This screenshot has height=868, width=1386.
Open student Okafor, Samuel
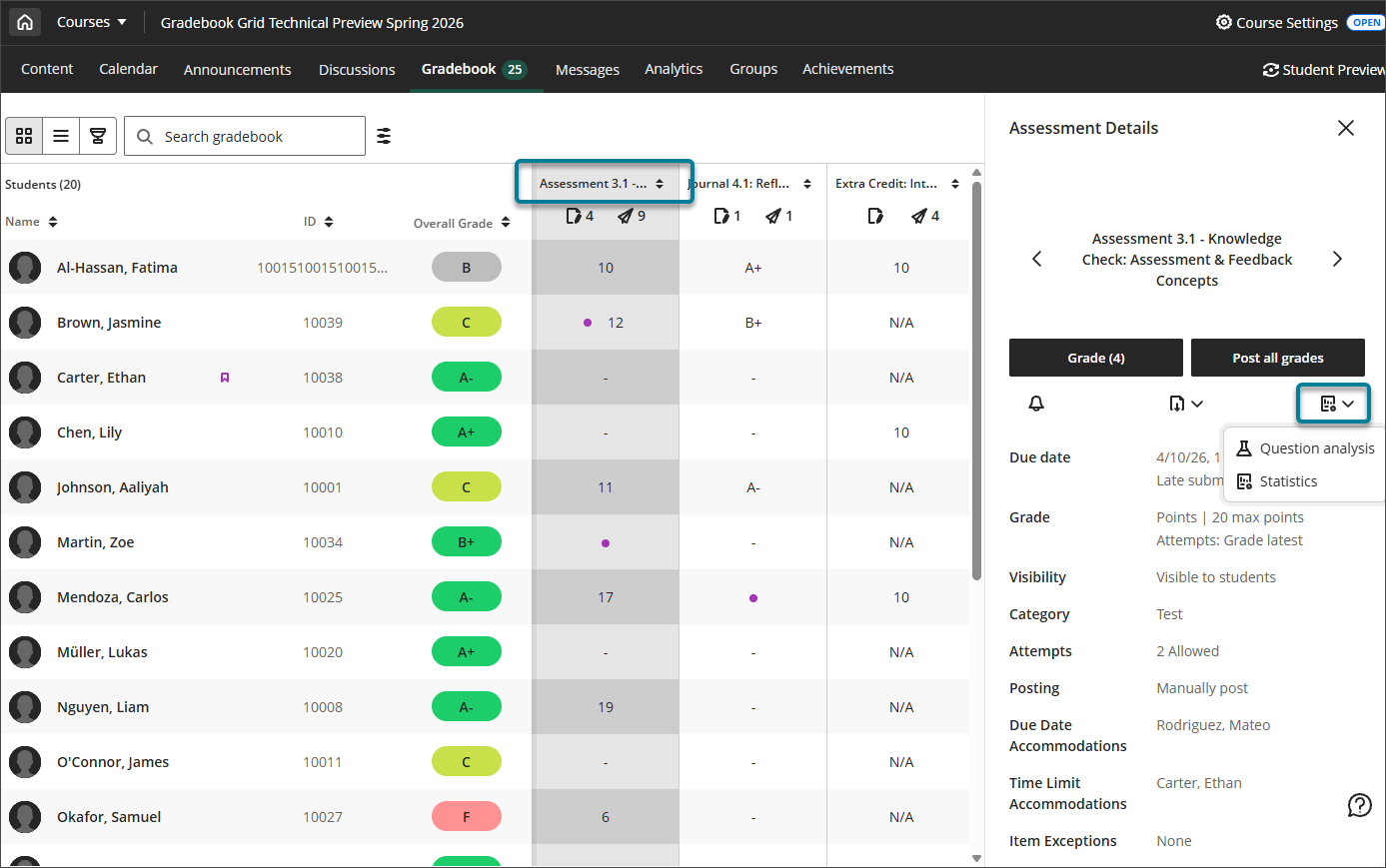click(109, 817)
